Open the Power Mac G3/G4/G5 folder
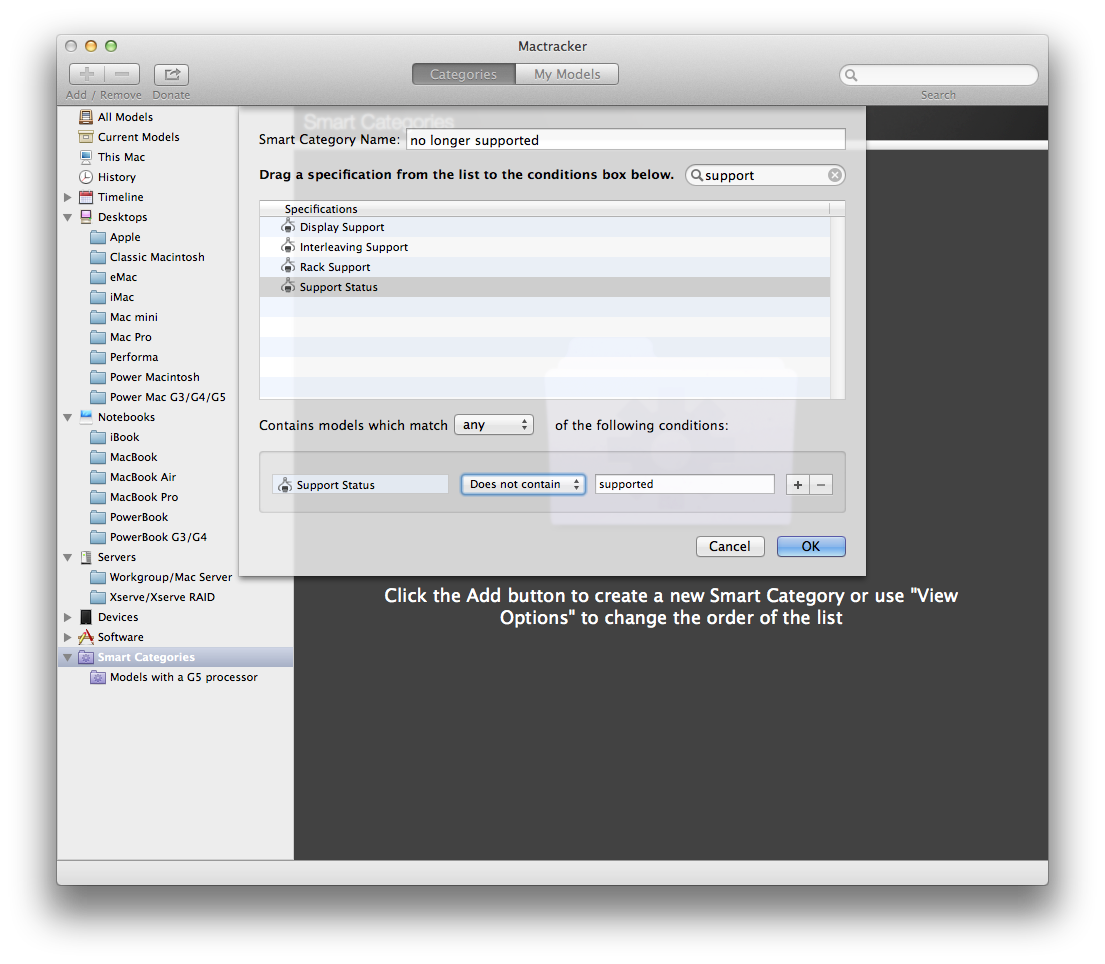This screenshot has height=964, width=1105. pyautogui.click(x=159, y=397)
